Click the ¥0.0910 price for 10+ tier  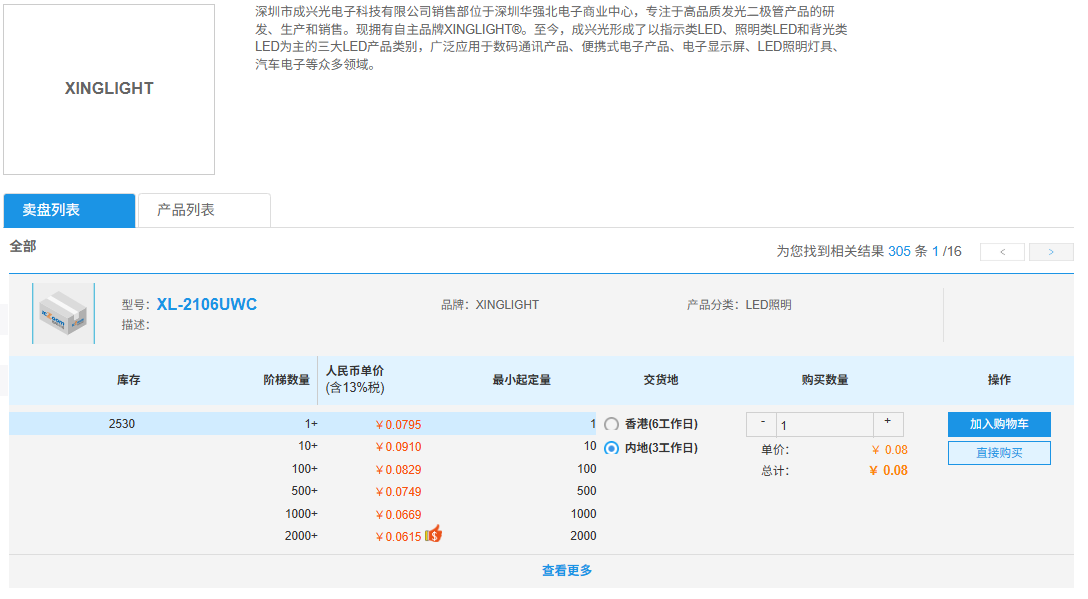pos(398,447)
